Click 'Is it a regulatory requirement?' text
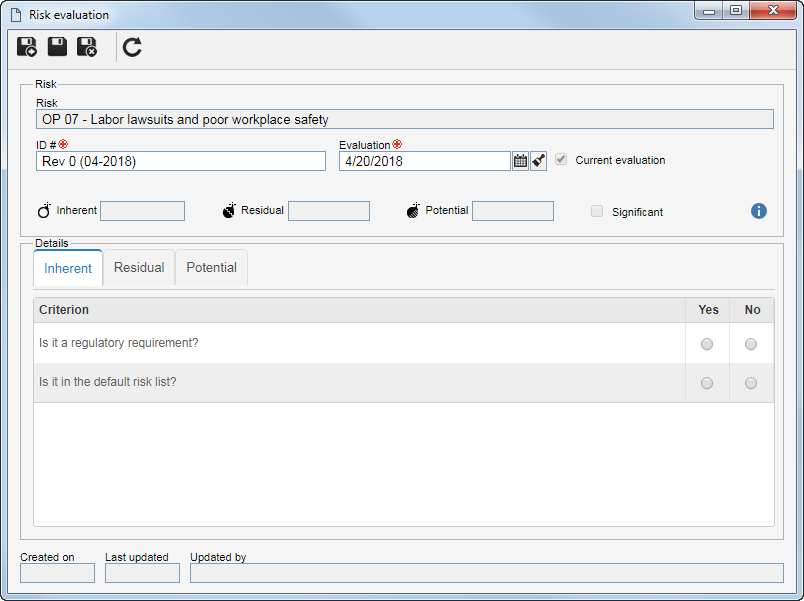Viewport: 804px width, 601px height. click(x=118, y=343)
